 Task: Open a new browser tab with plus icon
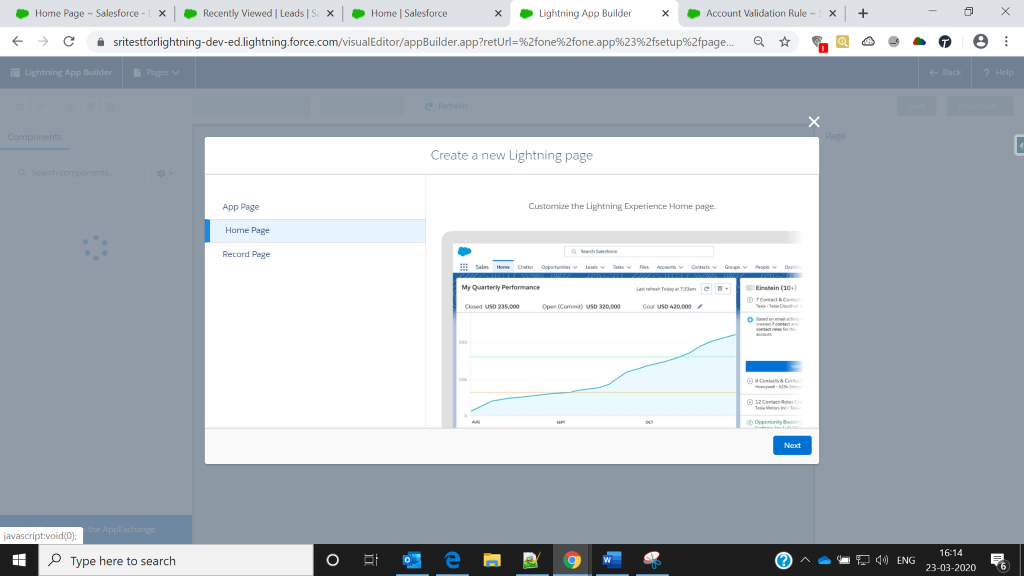(863, 13)
